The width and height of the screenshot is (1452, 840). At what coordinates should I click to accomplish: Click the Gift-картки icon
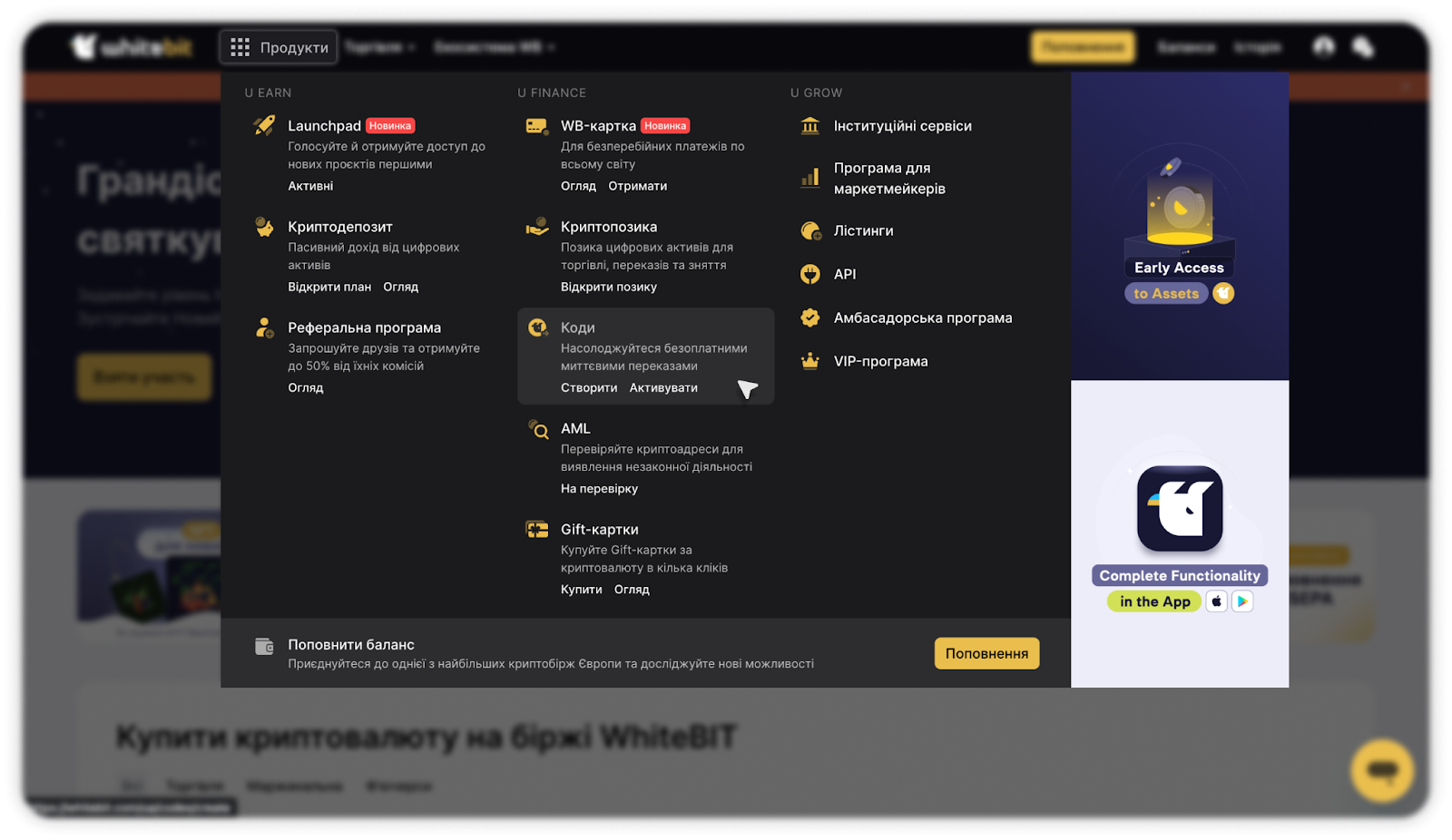[537, 530]
